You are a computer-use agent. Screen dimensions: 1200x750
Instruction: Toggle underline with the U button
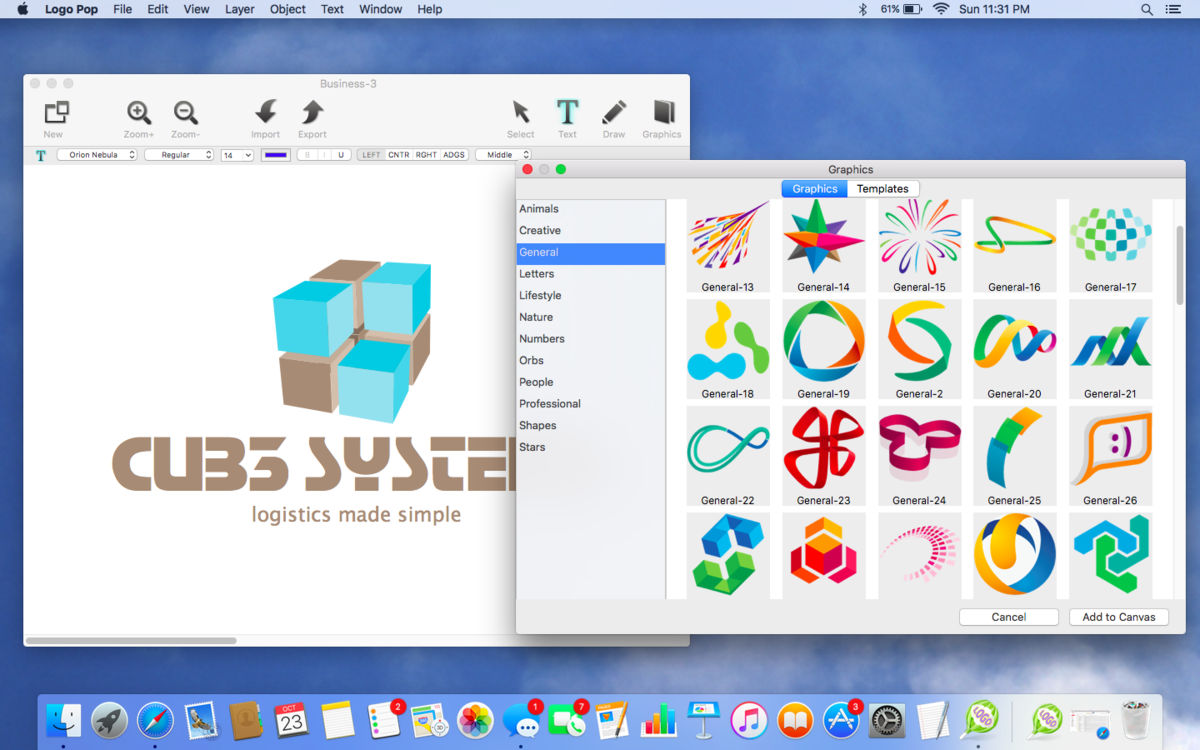point(341,155)
